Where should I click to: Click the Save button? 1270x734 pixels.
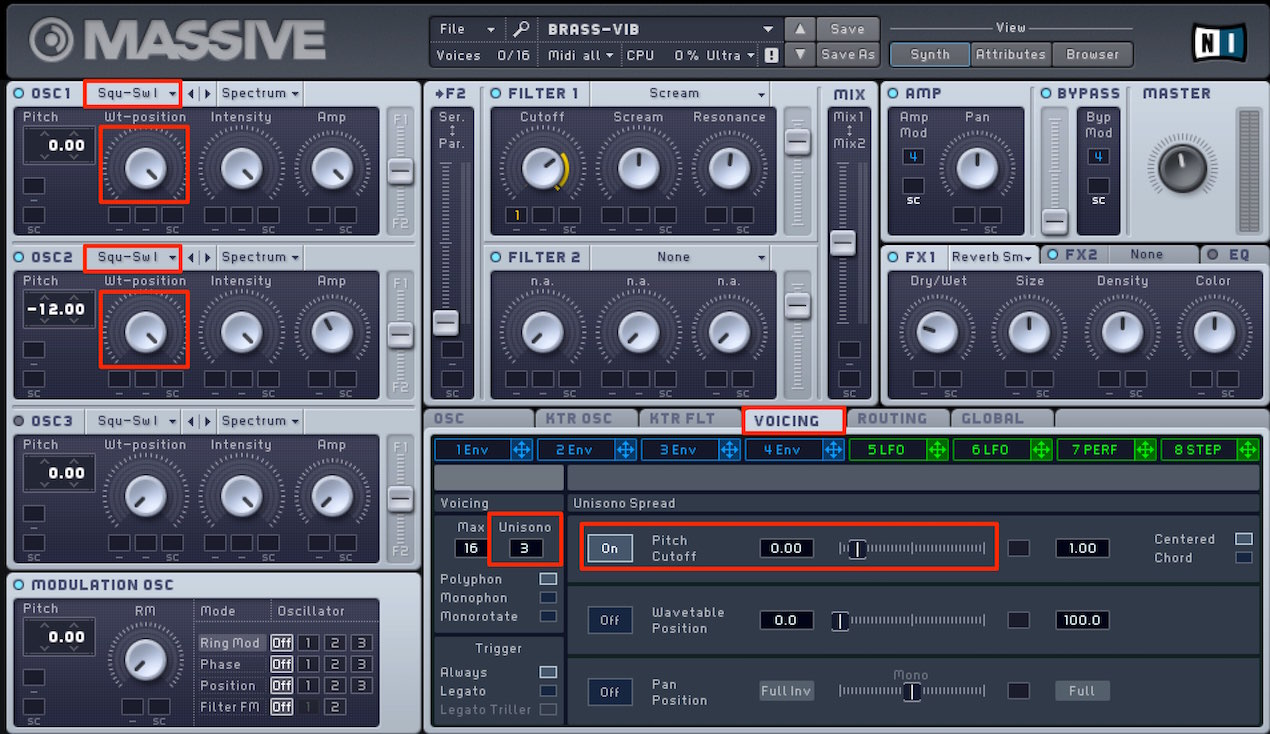tap(848, 29)
